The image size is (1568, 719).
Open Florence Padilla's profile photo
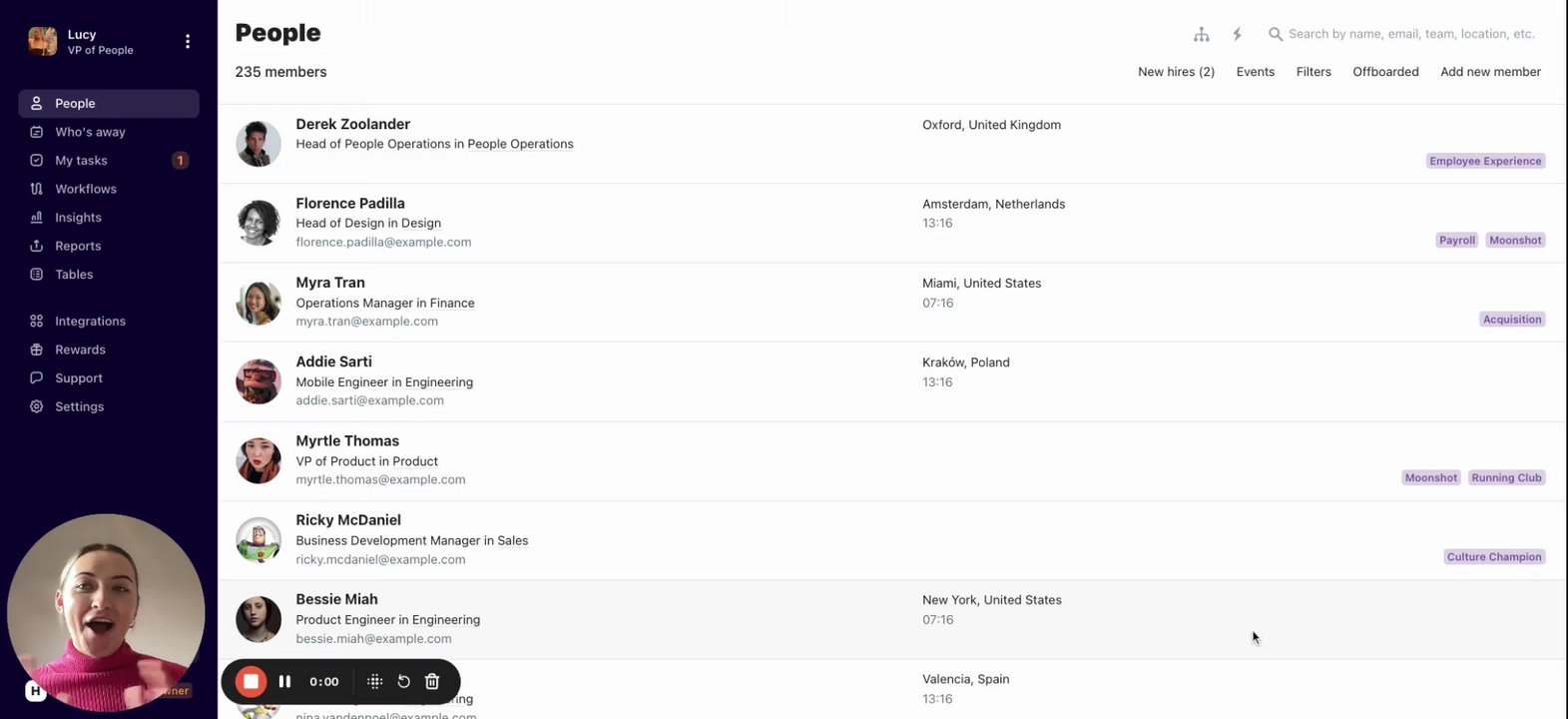coord(259,223)
